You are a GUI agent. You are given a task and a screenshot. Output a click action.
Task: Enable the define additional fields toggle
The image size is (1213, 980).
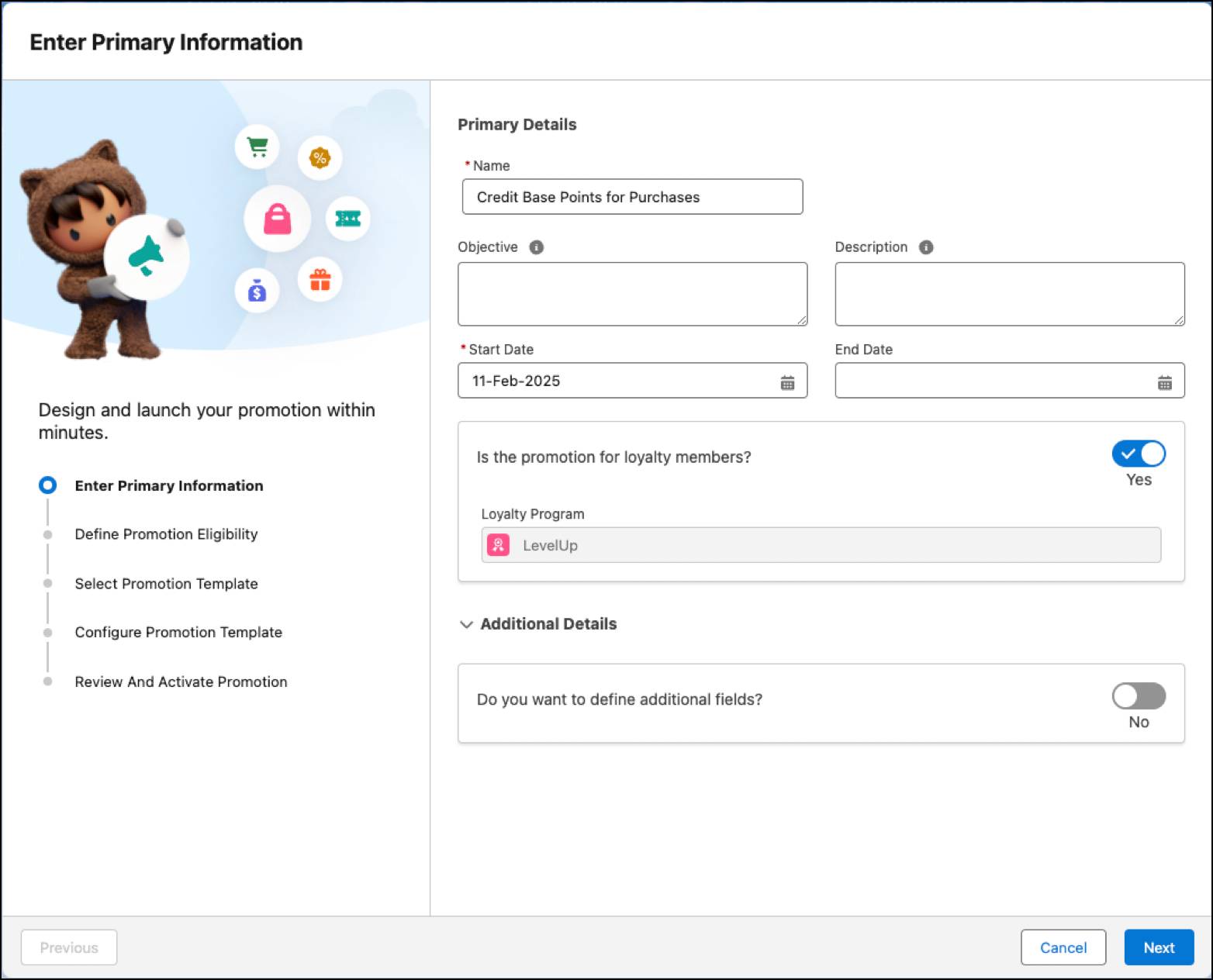(1139, 696)
